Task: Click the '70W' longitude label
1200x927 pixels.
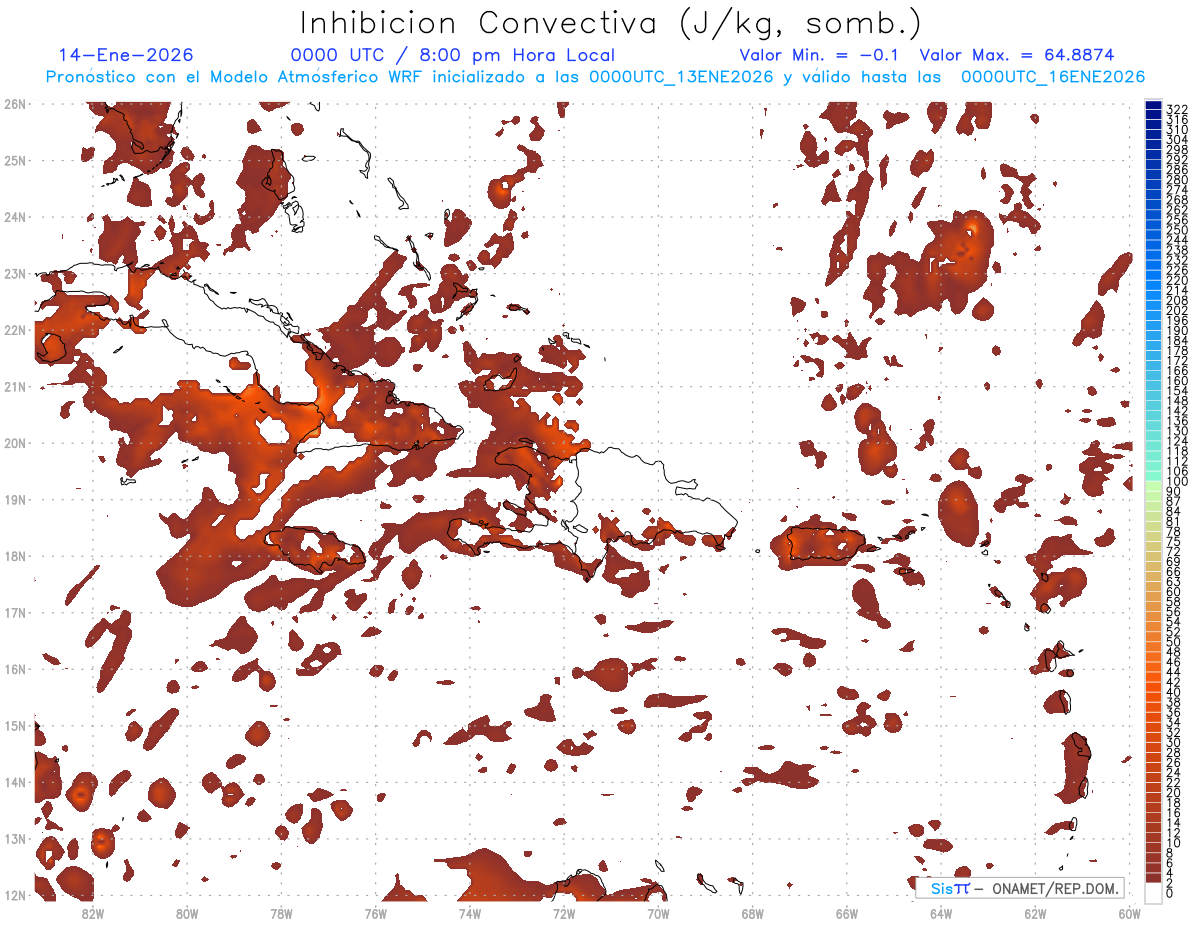Action: point(657,912)
